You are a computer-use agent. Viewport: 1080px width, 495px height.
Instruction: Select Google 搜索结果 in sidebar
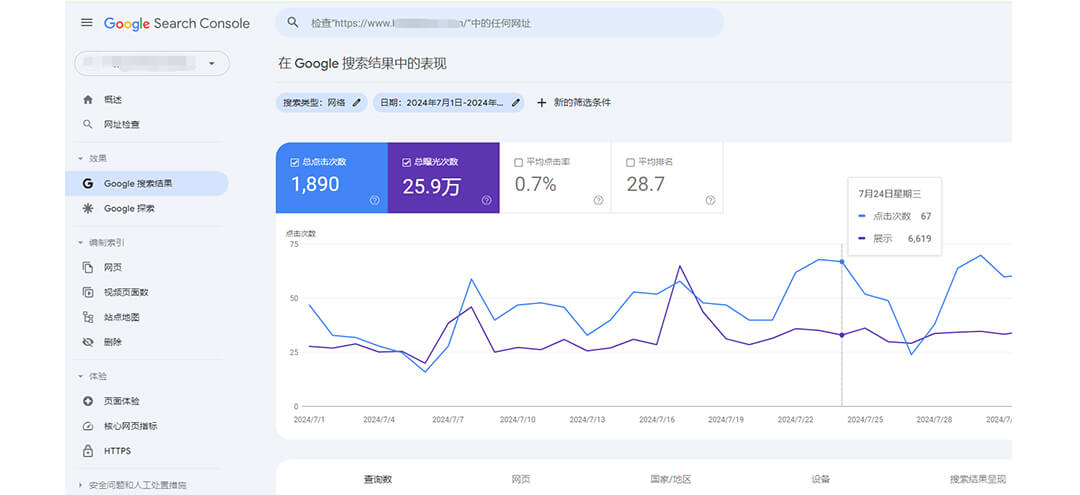tap(147, 184)
